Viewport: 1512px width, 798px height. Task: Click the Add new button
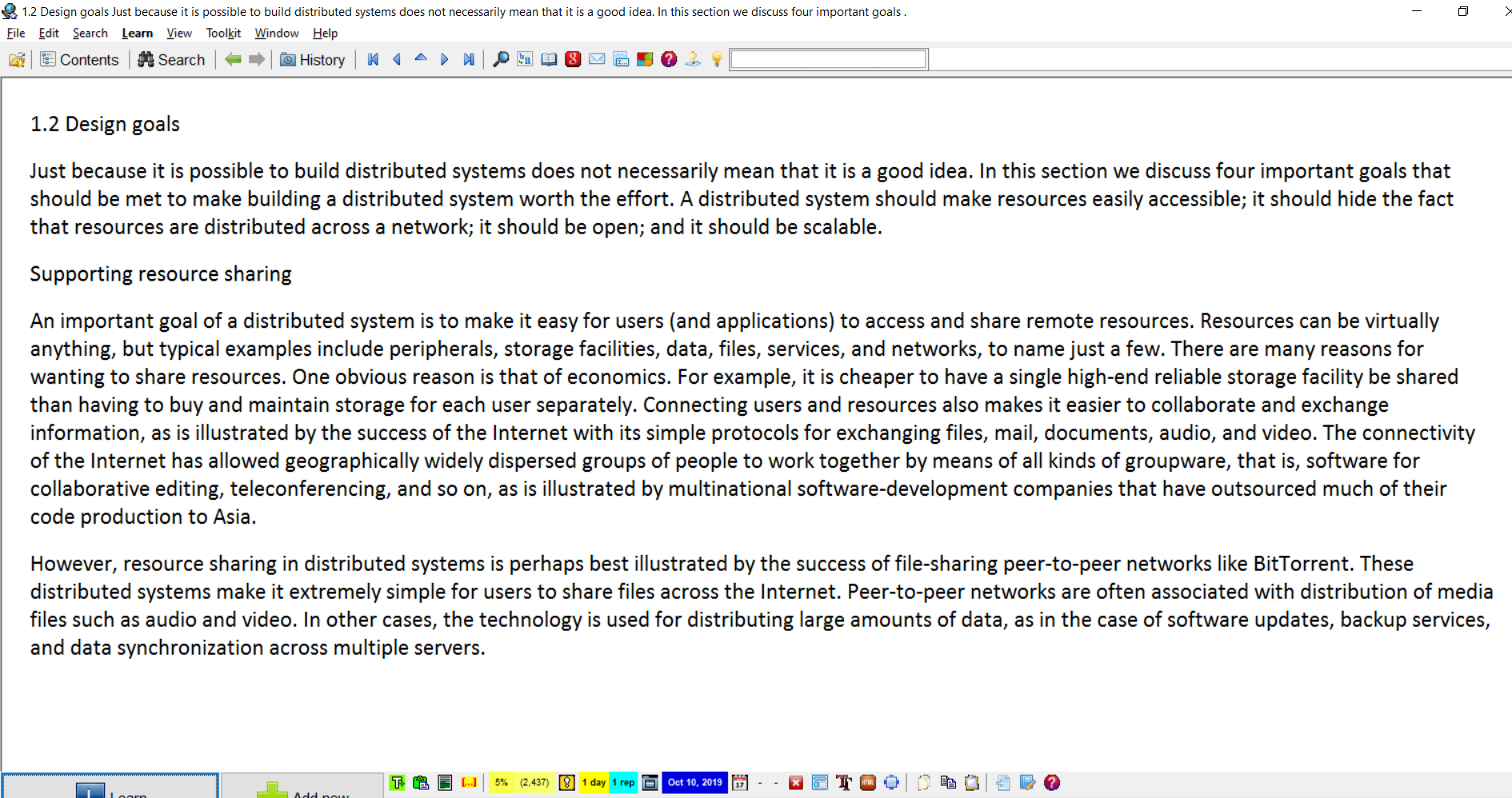[x=302, y=786]
